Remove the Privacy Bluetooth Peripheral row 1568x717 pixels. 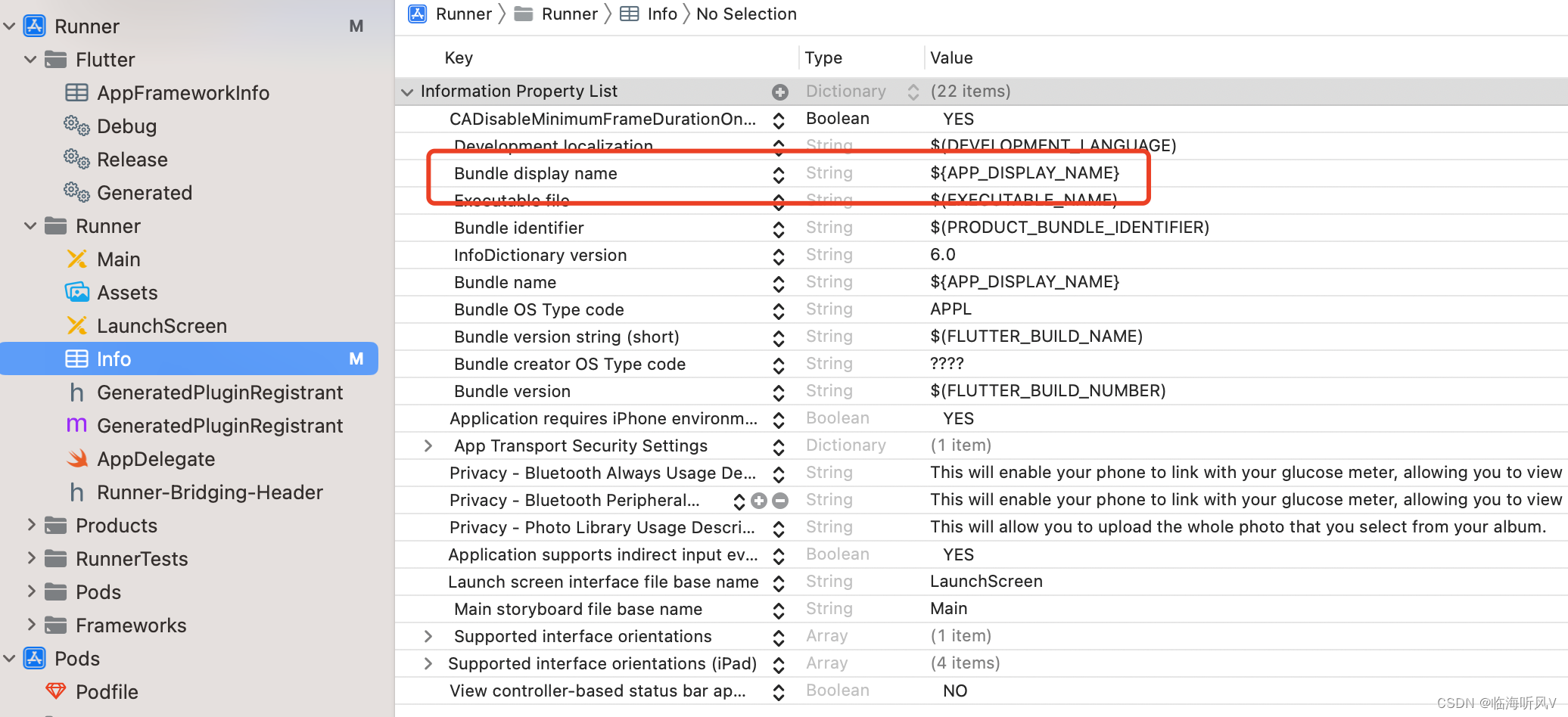click(x=781, y=501)
